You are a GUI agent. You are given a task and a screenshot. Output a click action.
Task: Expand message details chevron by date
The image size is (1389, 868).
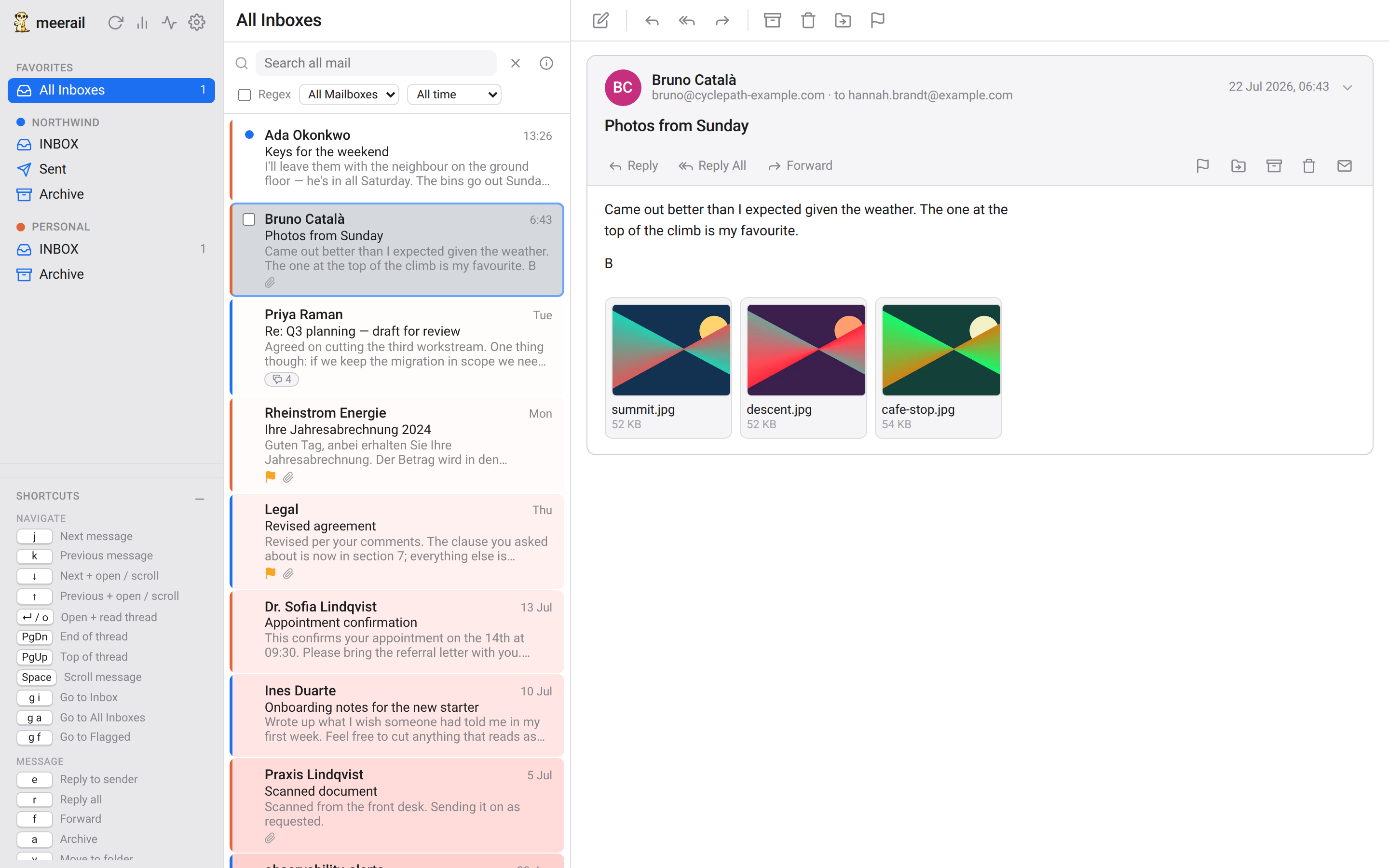pyautogui.click(x=1347, y=87)
